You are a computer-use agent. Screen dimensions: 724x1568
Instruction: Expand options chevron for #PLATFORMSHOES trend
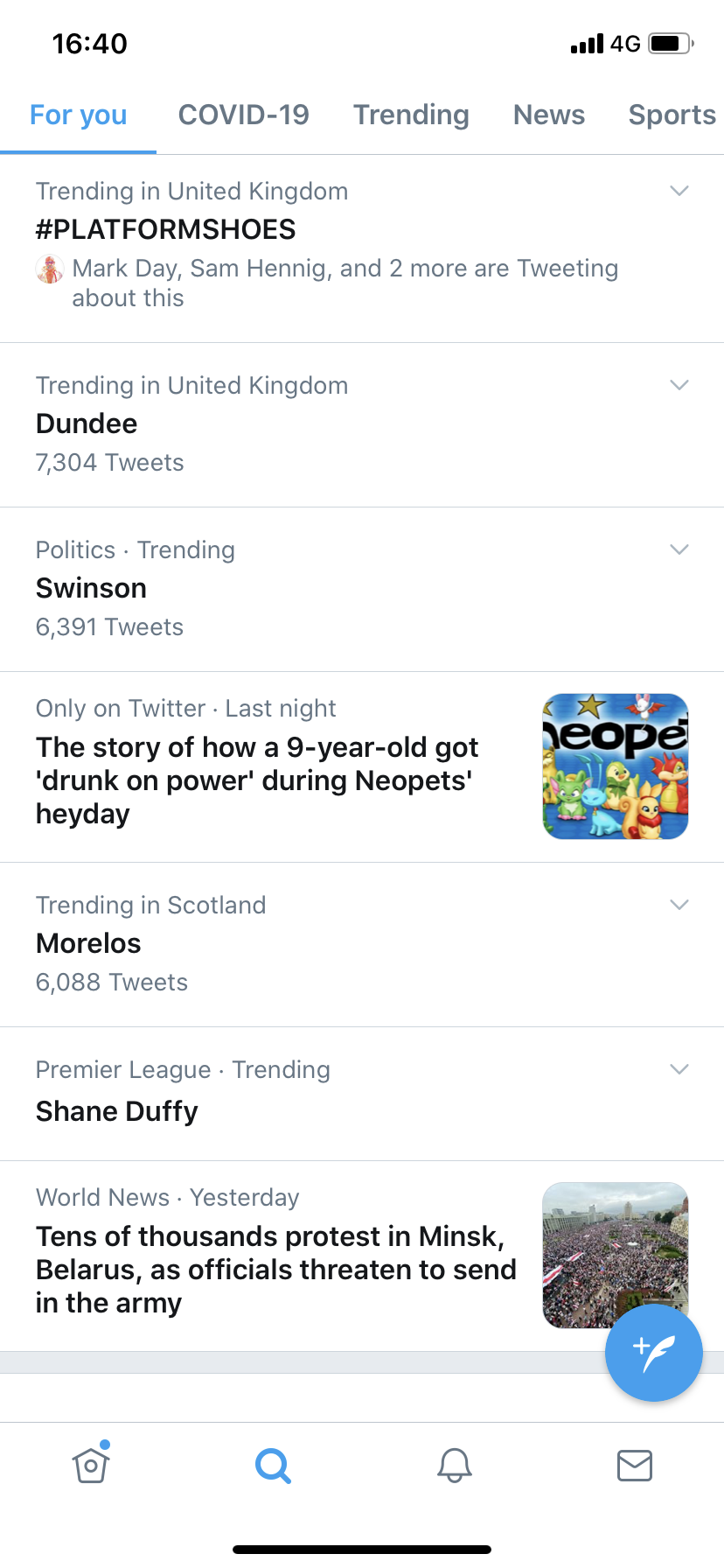(679, 191)
